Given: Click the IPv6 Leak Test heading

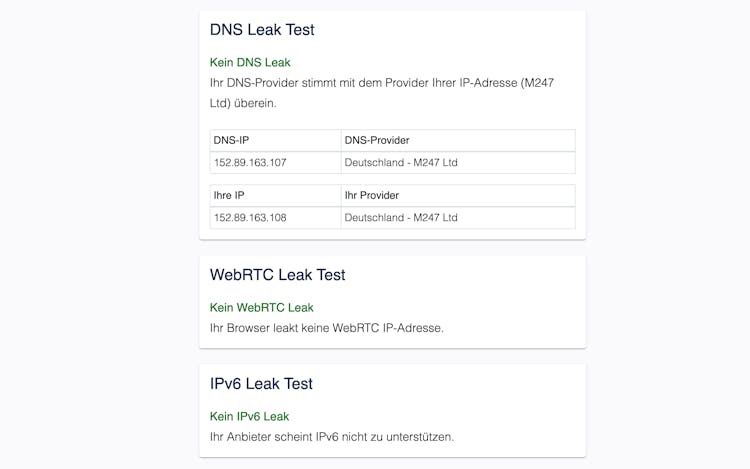Looking at the screenshot, I should pos(261,383).
